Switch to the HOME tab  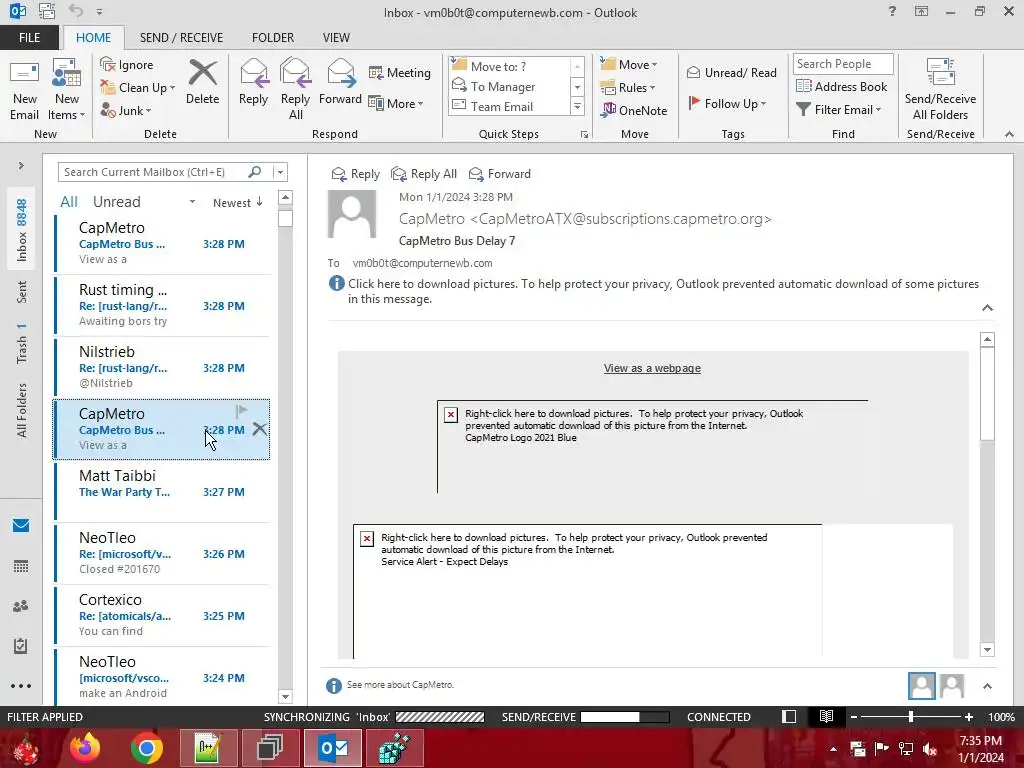(x=93, y=37)
